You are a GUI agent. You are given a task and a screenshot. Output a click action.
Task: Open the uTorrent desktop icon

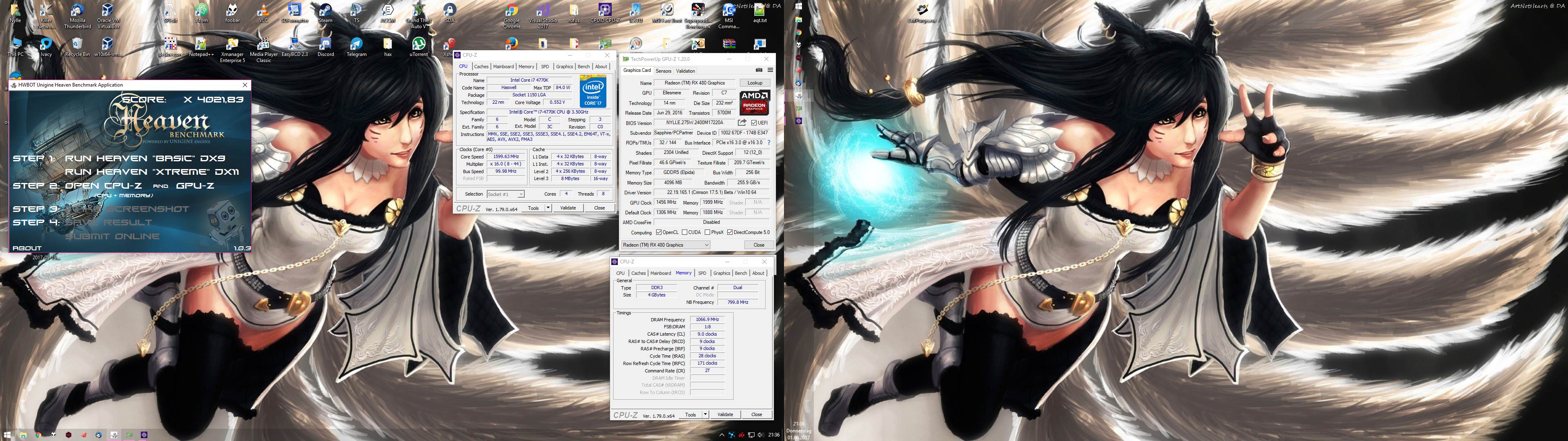tap(419, 46)
